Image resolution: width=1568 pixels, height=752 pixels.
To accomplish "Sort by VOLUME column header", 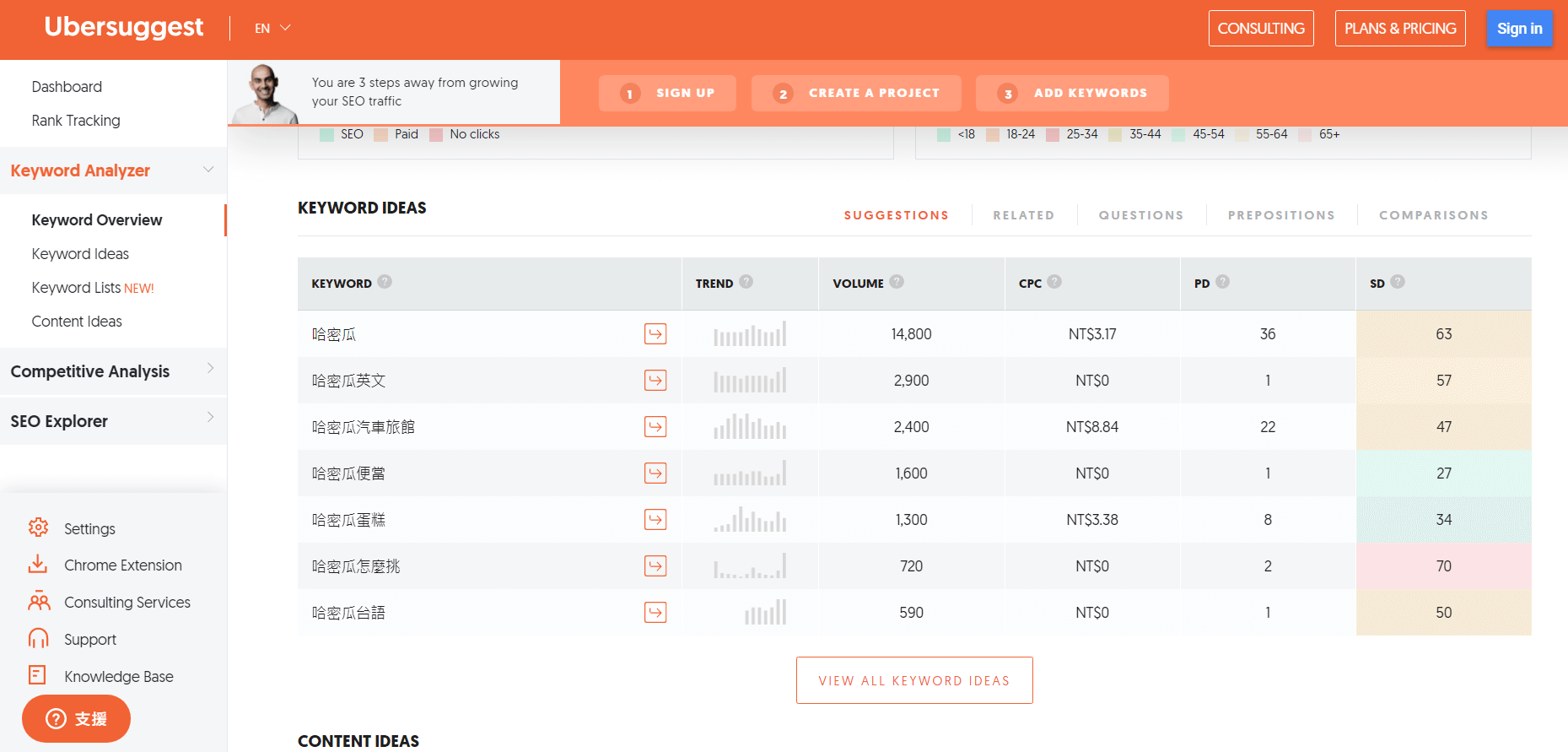I will coord(858,284).
